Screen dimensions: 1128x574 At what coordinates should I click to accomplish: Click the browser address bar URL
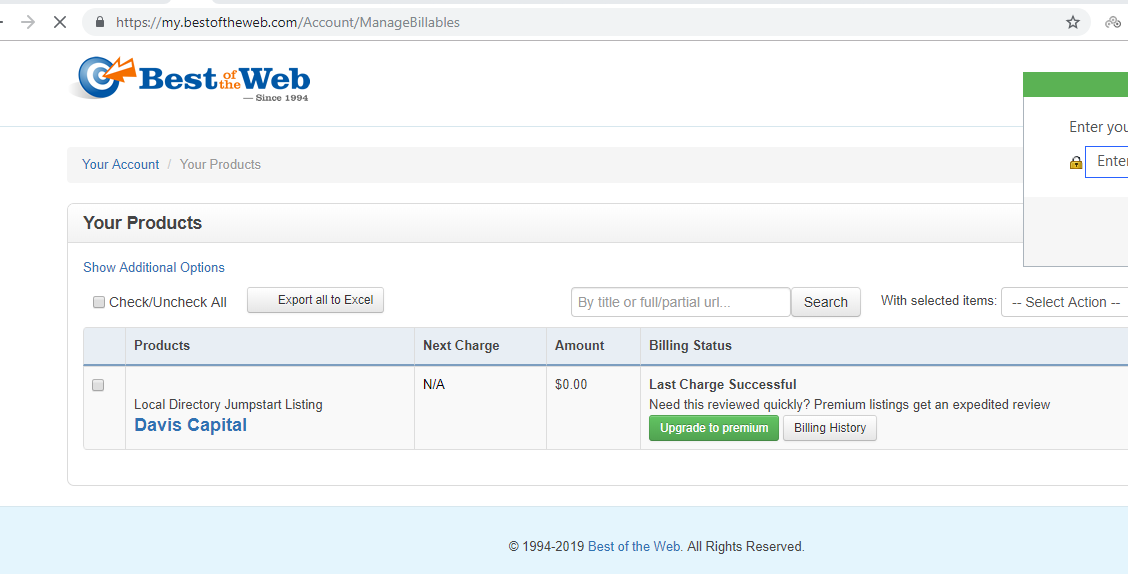[x=288, y=22]
